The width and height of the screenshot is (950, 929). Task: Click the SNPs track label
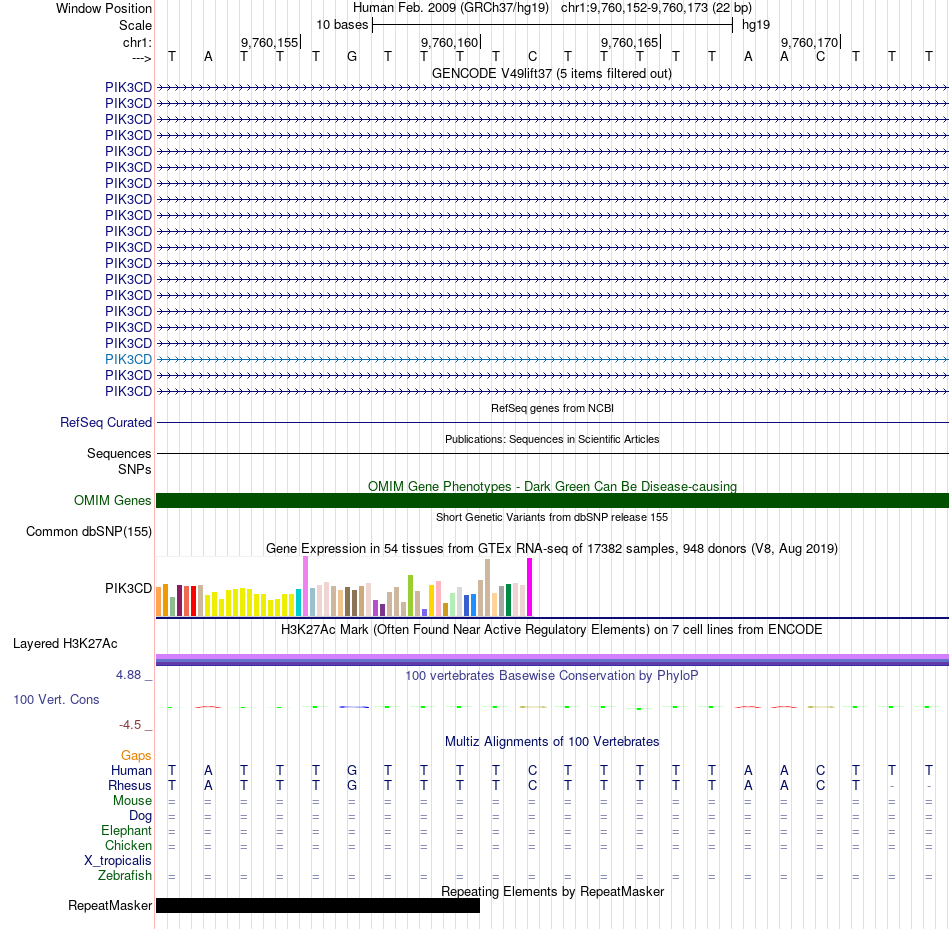135,469
